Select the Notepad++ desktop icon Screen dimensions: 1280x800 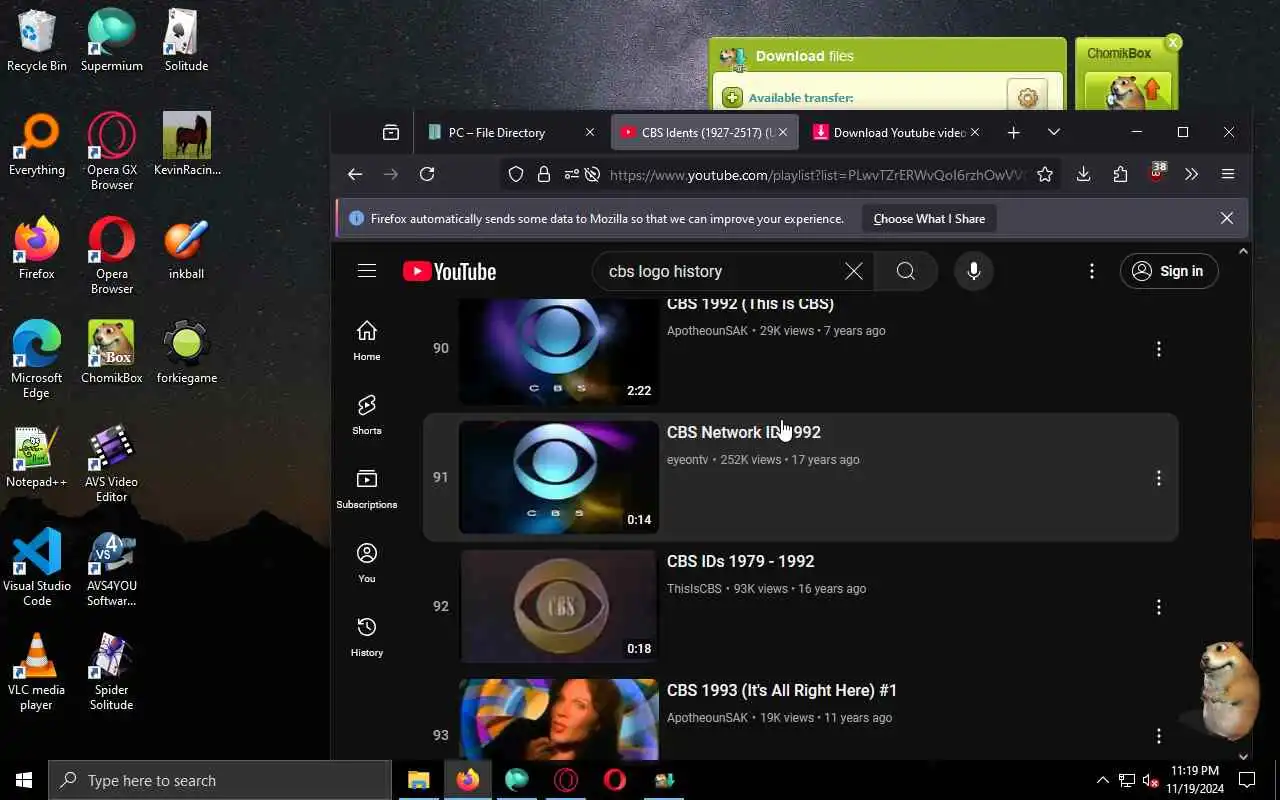tap(37, 458)
